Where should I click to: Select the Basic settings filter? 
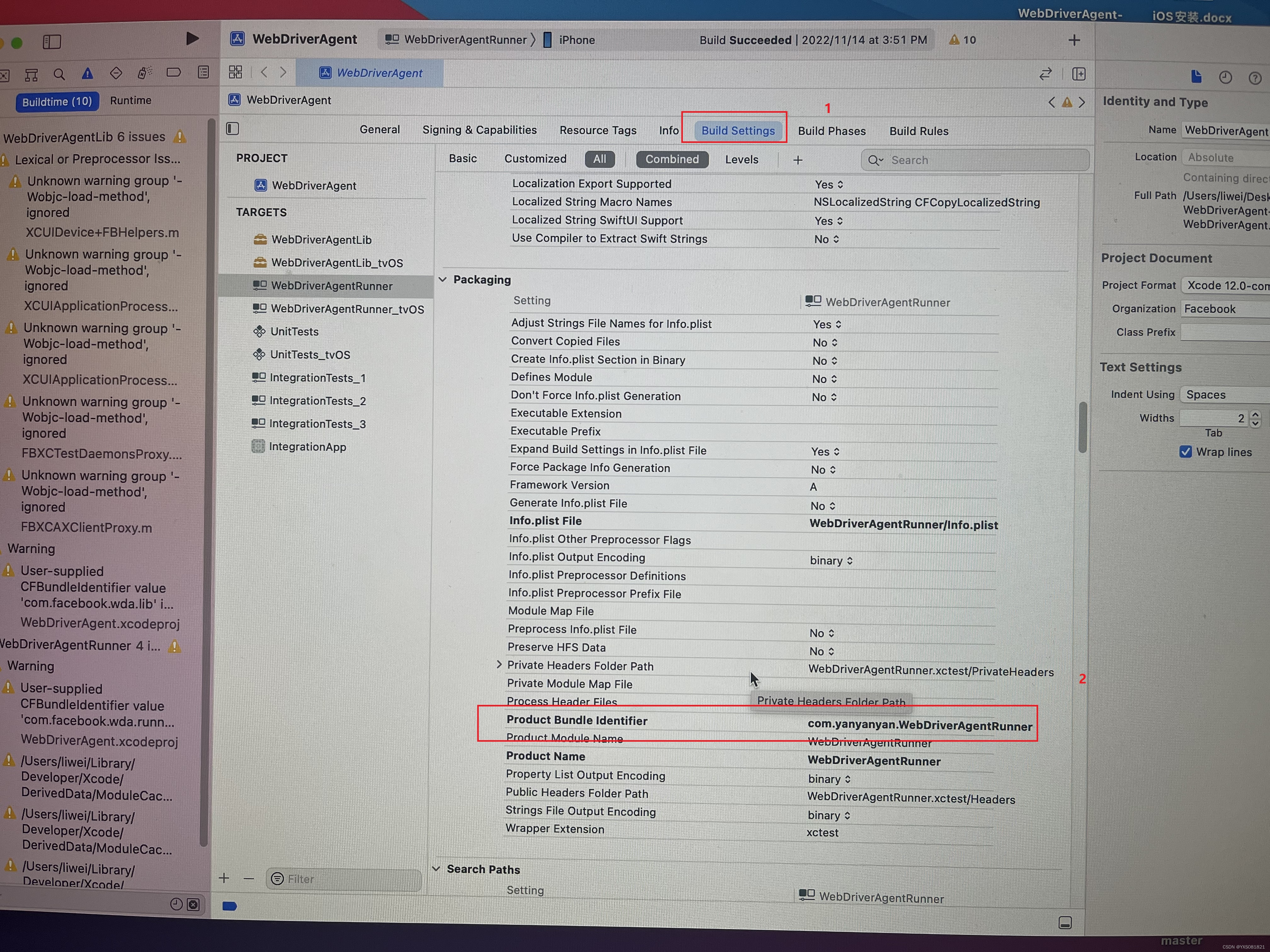coord(463,158)
